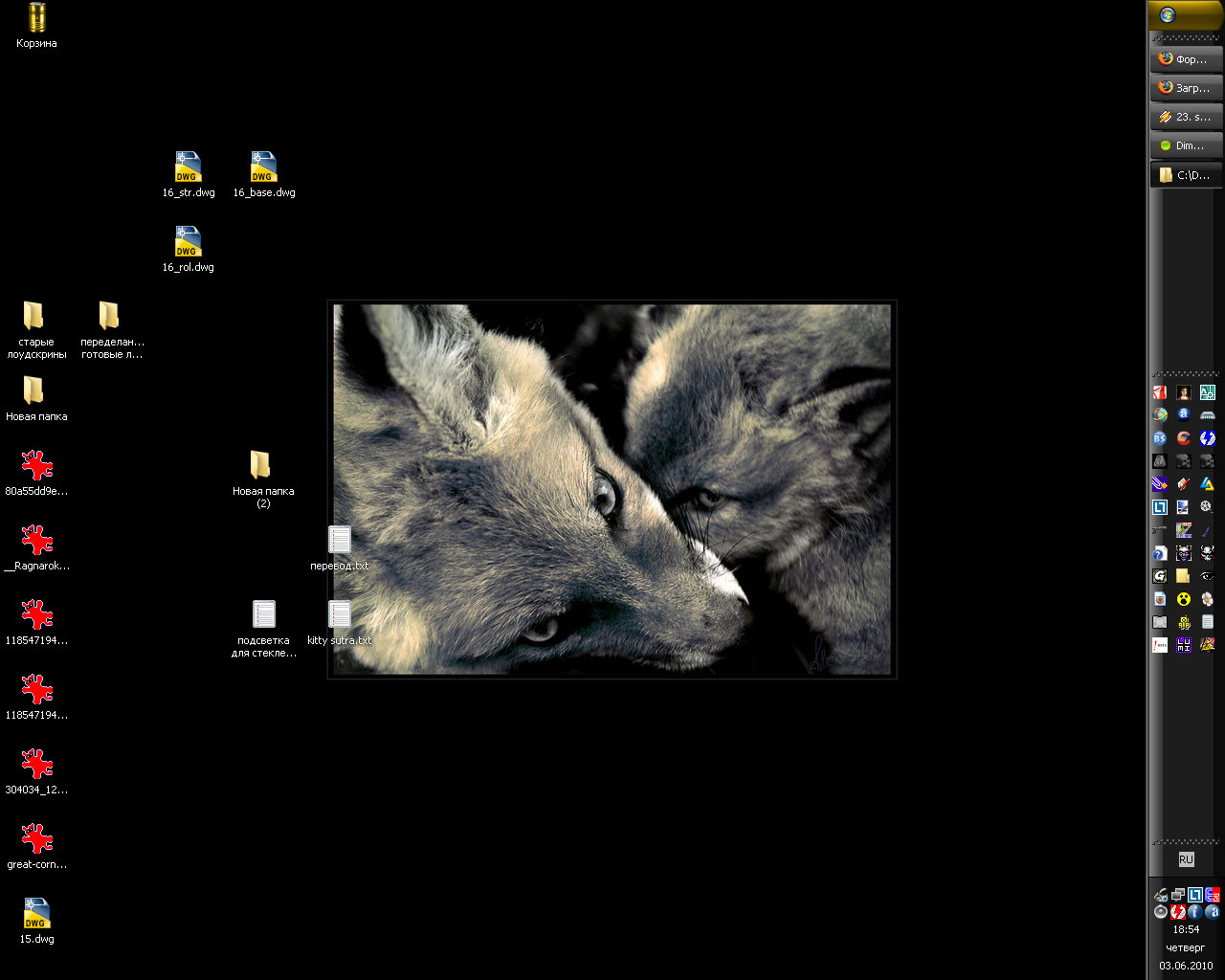
Task: Click the Adobe Reader quick launch icon
Action: tap(1160, 392)
